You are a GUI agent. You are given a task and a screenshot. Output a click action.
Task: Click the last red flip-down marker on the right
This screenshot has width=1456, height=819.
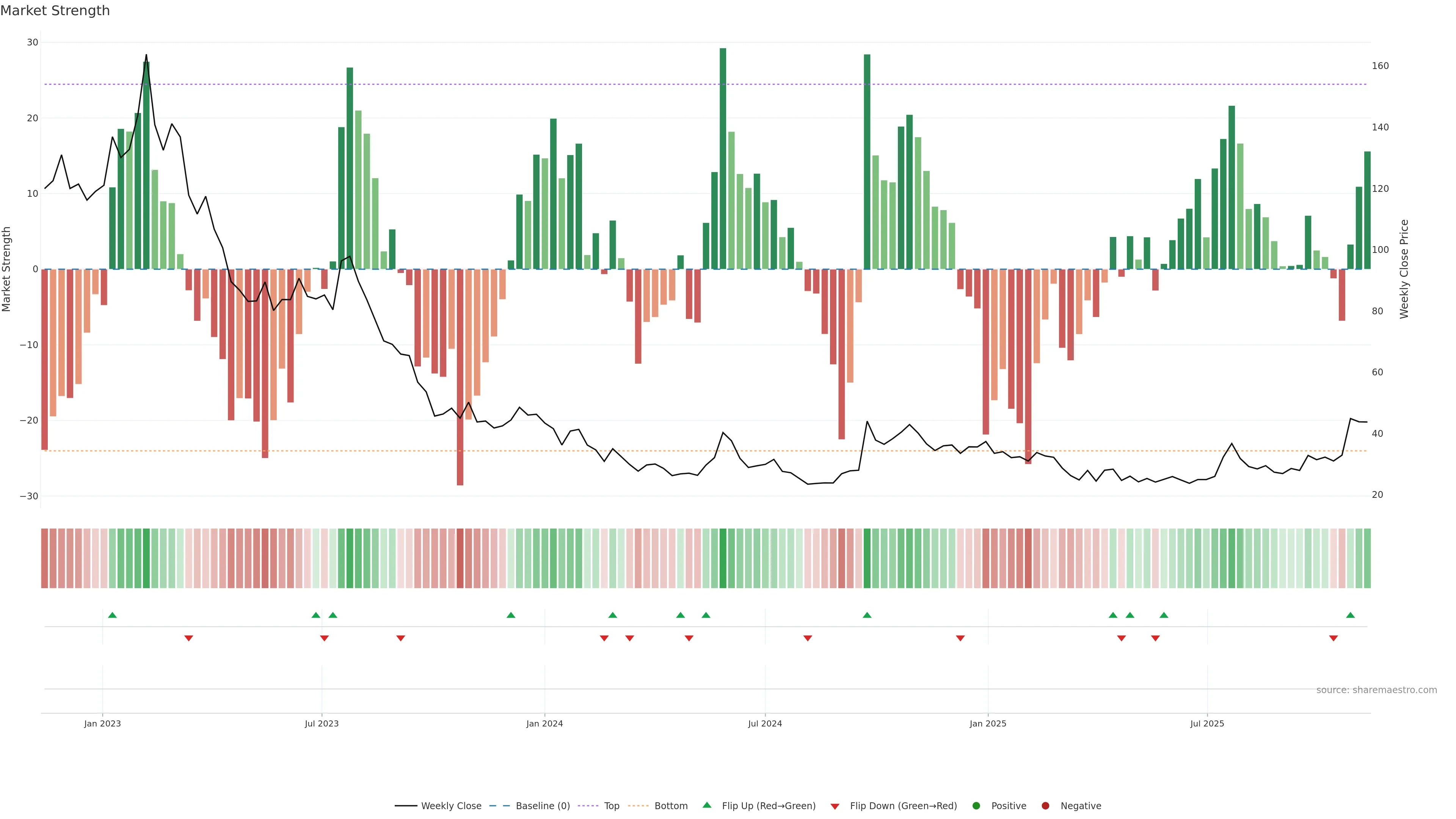click(1334, 638)
